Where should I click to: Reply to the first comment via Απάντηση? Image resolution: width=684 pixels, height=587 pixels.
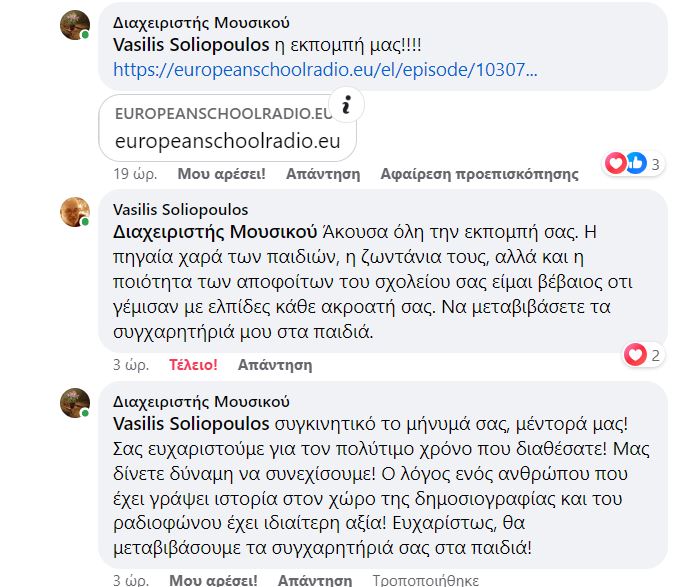click(322, 174)
